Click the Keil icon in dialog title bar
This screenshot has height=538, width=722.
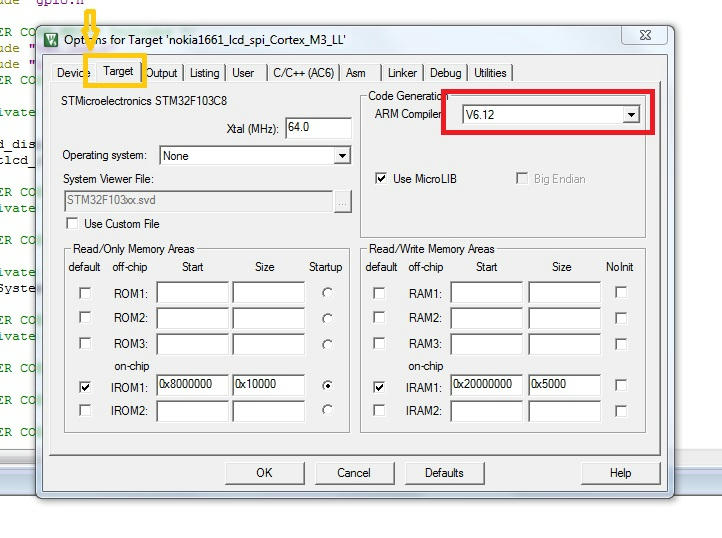click(52, 39)
